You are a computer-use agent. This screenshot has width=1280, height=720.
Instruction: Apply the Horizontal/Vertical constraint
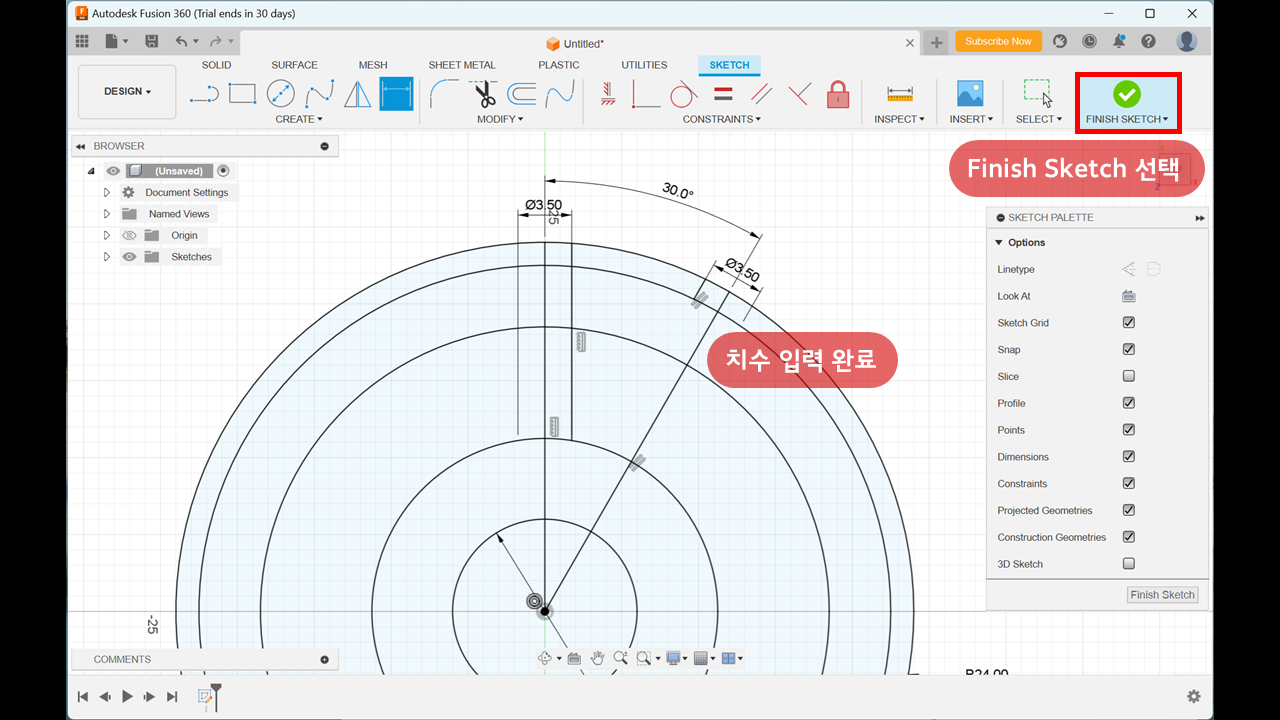[x=608, y=94]
